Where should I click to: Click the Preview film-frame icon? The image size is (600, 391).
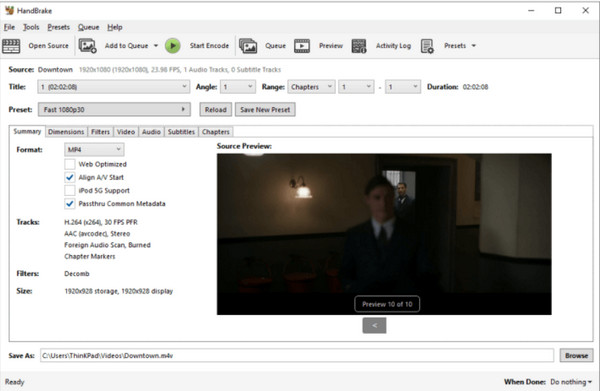(x=302, y=46)
